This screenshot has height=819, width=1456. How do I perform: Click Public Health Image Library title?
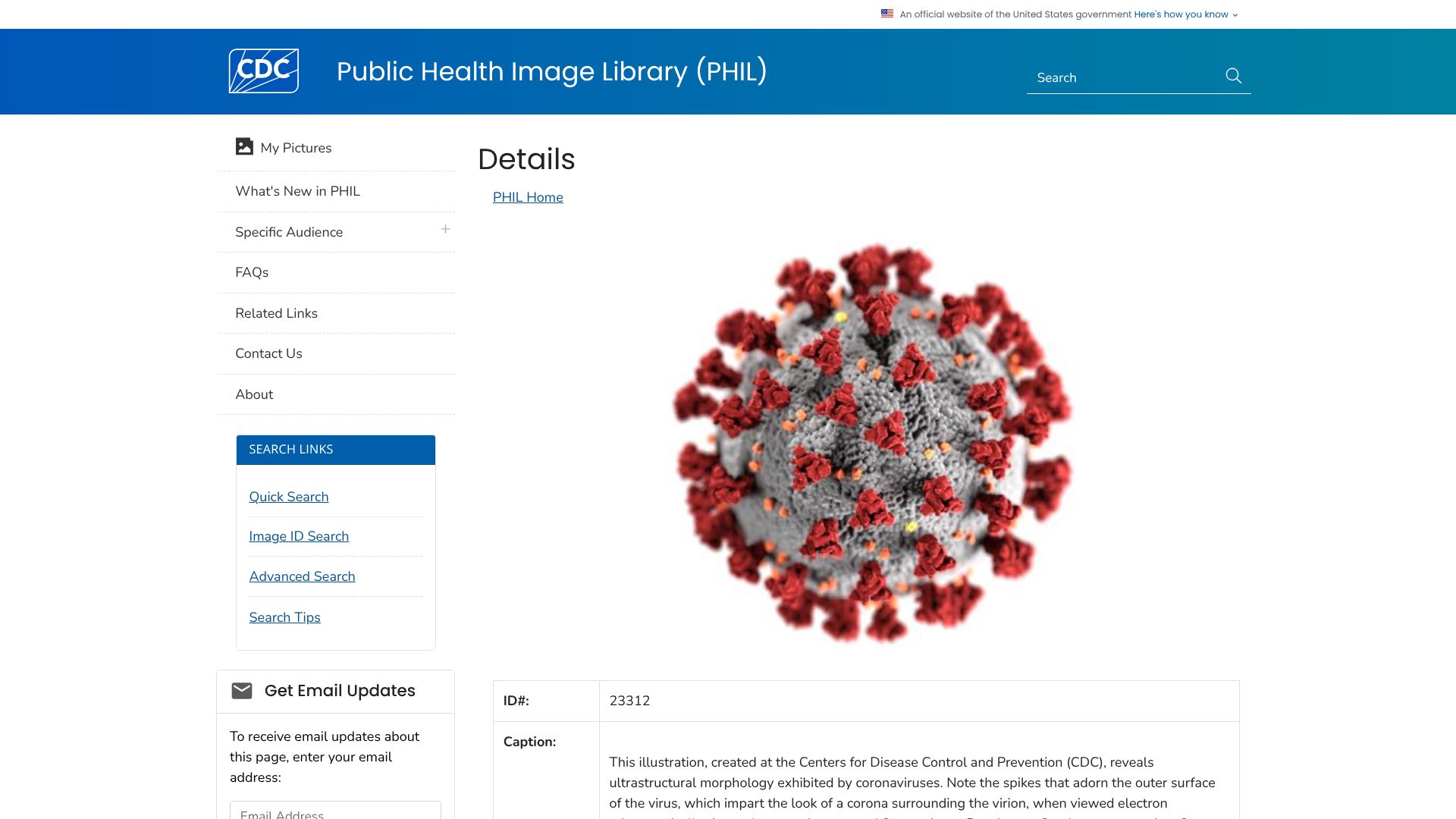551,71
